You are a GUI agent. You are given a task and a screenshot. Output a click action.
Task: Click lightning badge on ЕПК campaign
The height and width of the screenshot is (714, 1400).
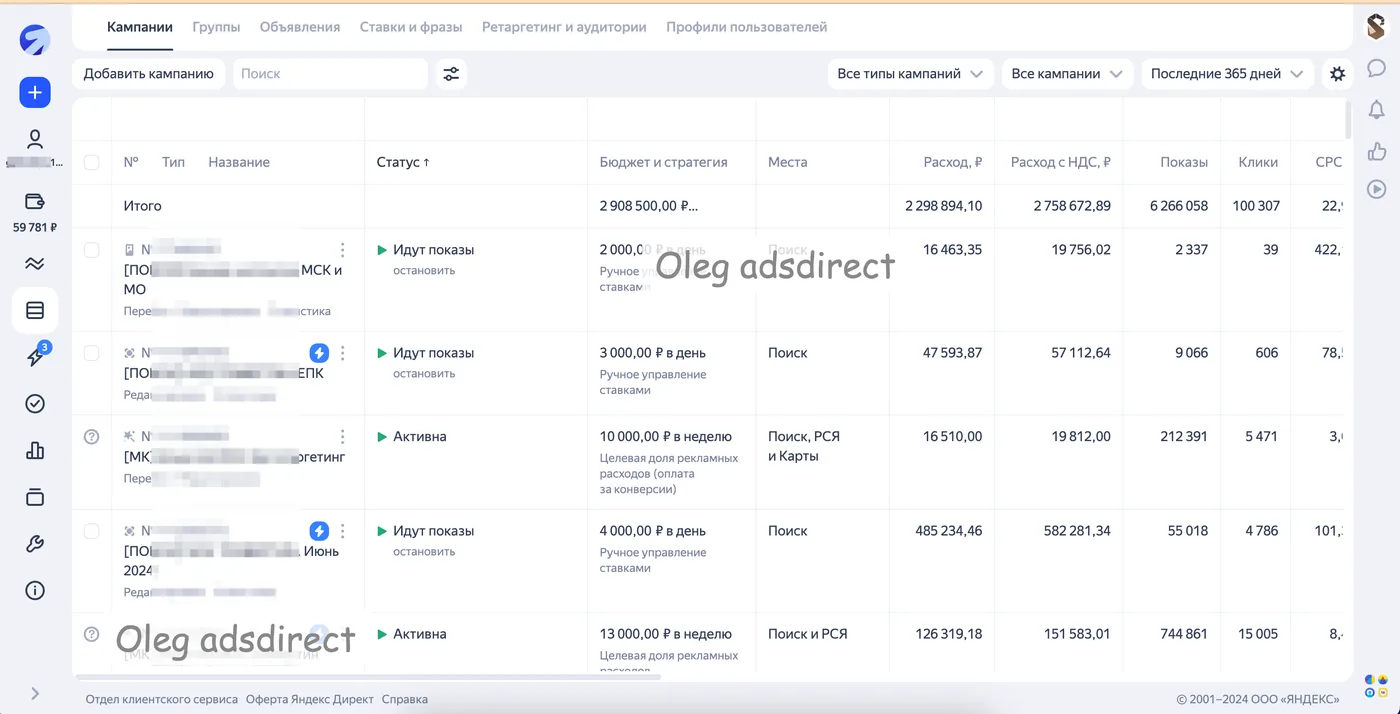pos(319,353)
